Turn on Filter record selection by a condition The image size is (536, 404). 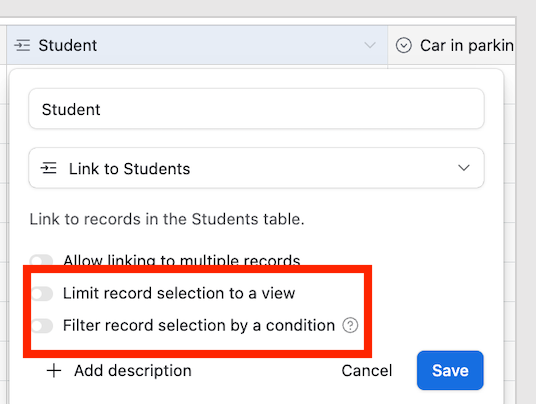pos(42,326)
